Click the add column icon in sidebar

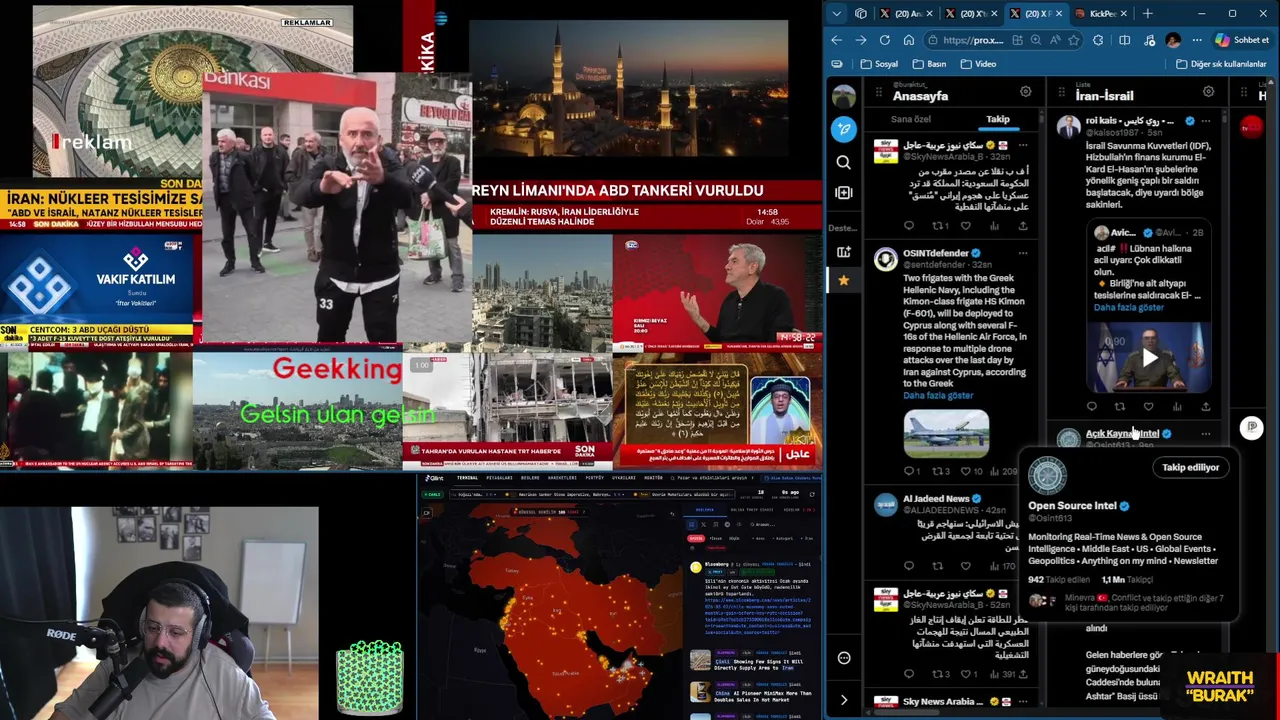click(x=844, y=193)
